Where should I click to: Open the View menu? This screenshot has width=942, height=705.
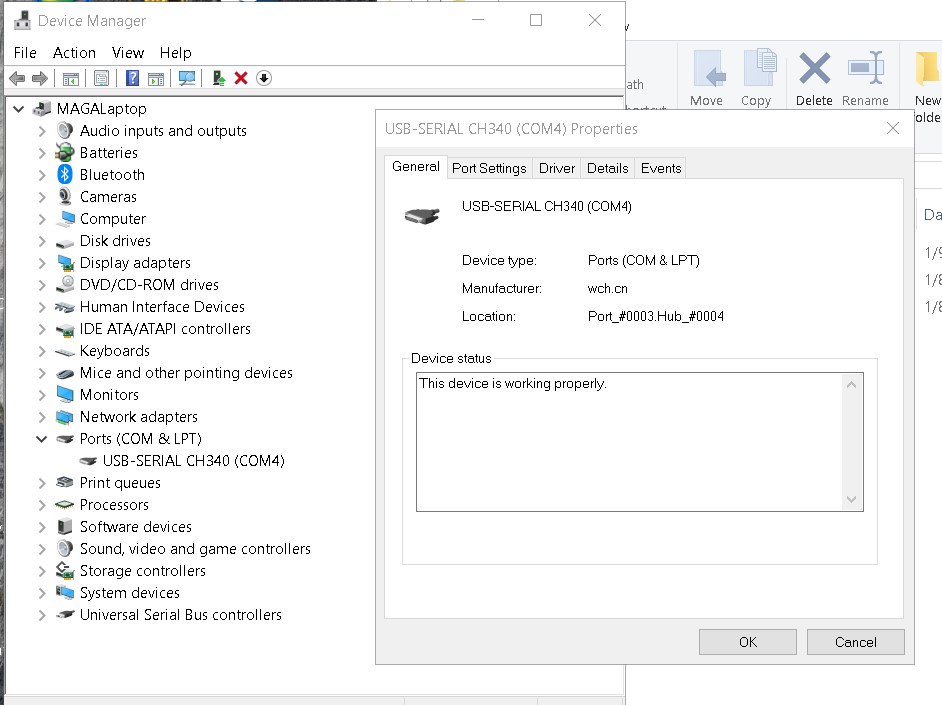(x=128, y=53)
